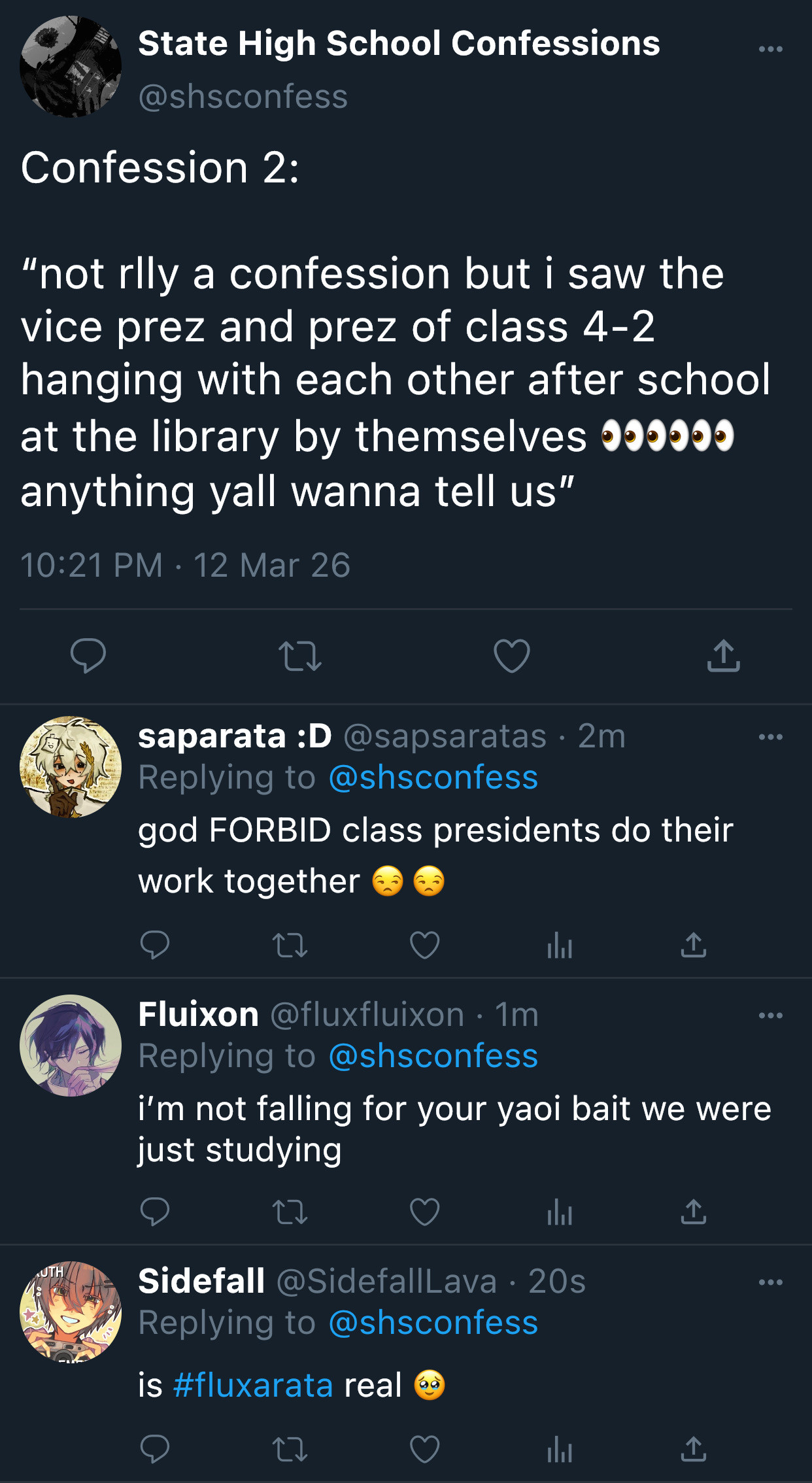The height and width of the screenshot is (1483, 812).
Task: Retweet saparata's reply
Action: pos(290,946)
